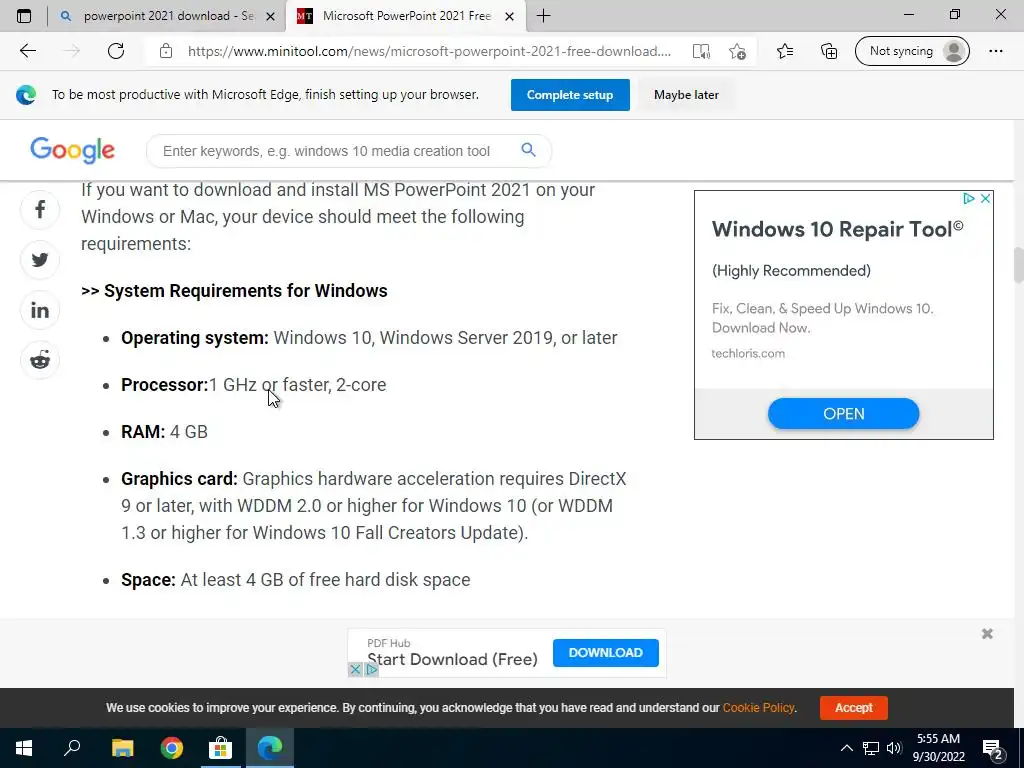
Task: Open the Collections panel
Action: pos(829,51)
